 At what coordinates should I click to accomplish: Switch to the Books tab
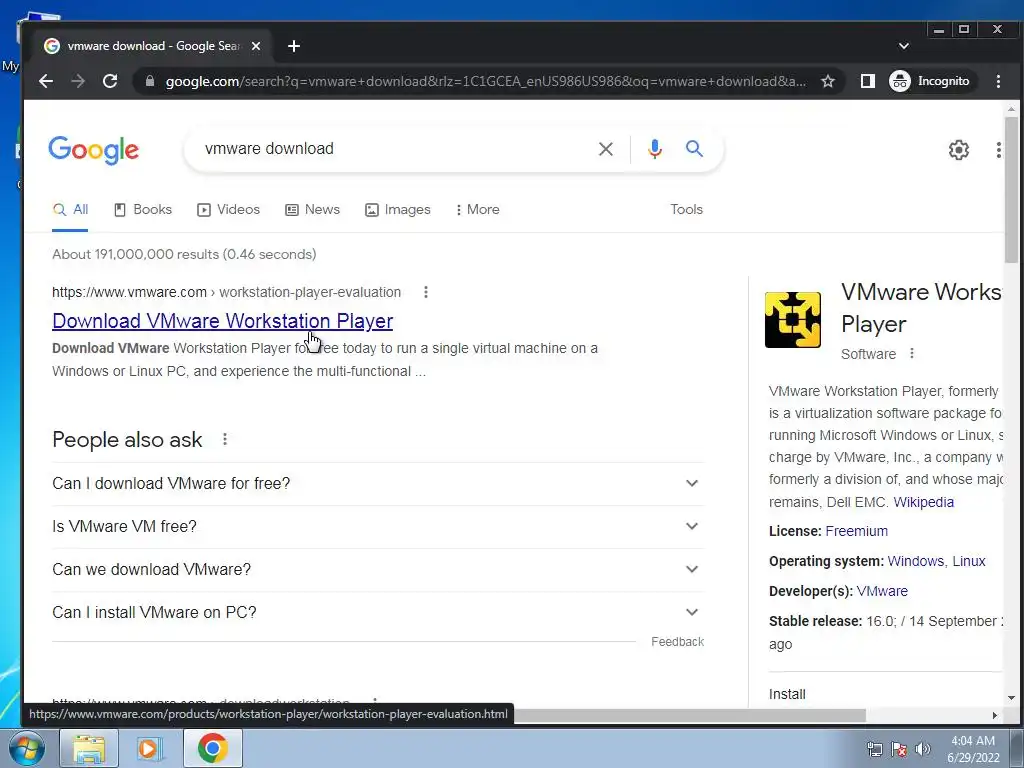pyautogui.click(x=143, y=210)
